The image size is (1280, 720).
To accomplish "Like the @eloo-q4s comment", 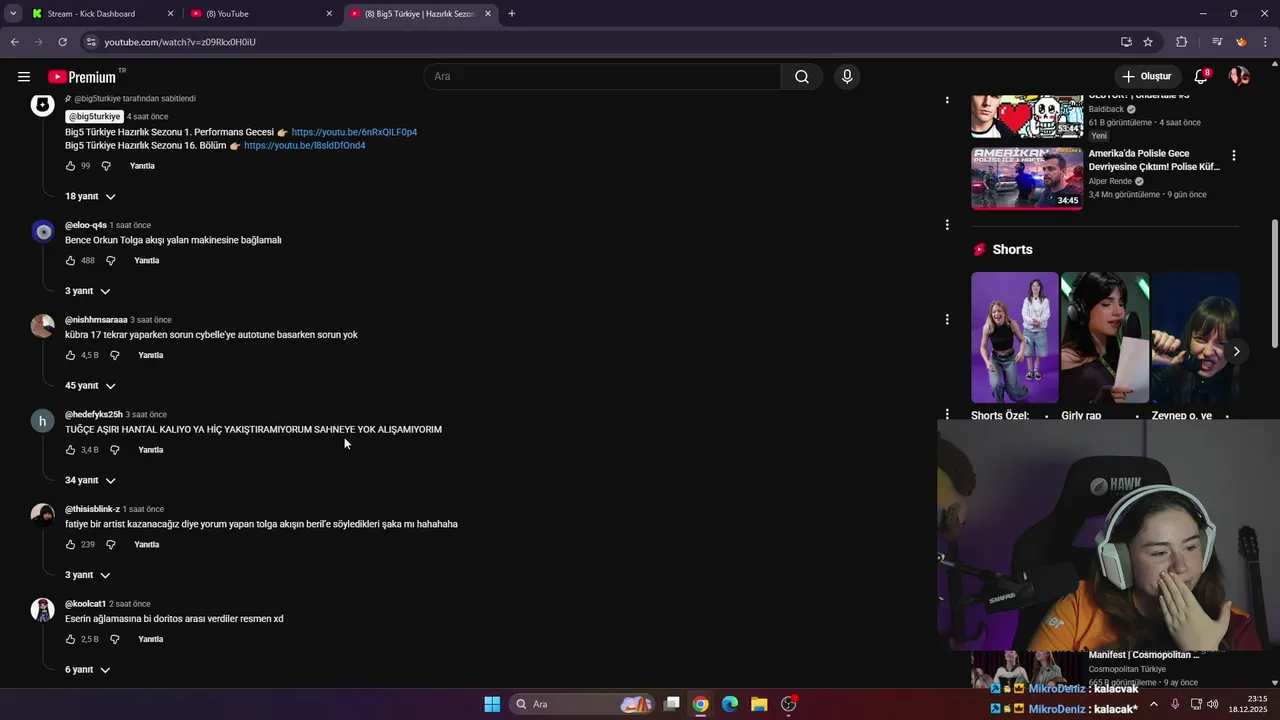I will pos(70,261).
